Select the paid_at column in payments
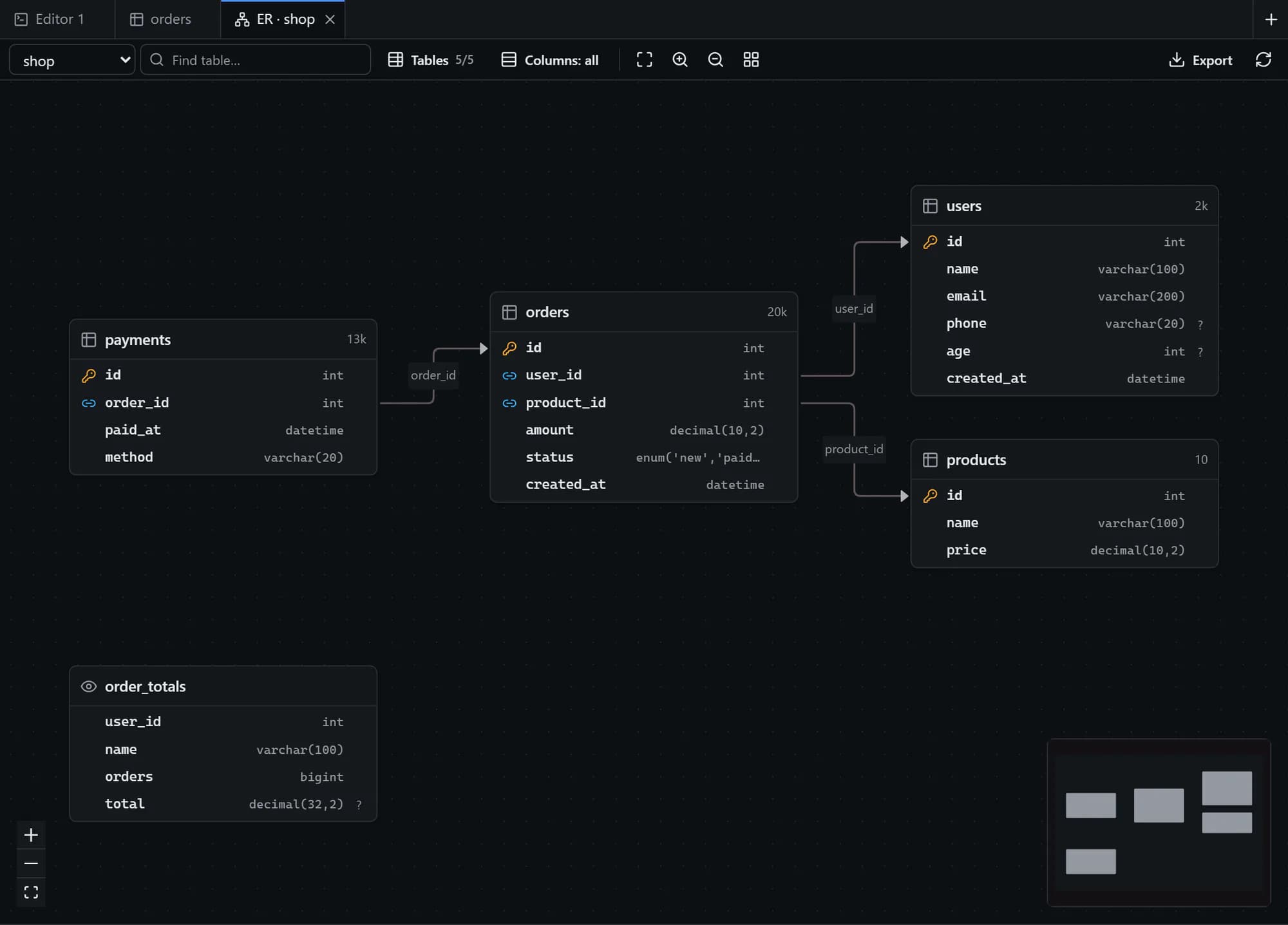 223,430
